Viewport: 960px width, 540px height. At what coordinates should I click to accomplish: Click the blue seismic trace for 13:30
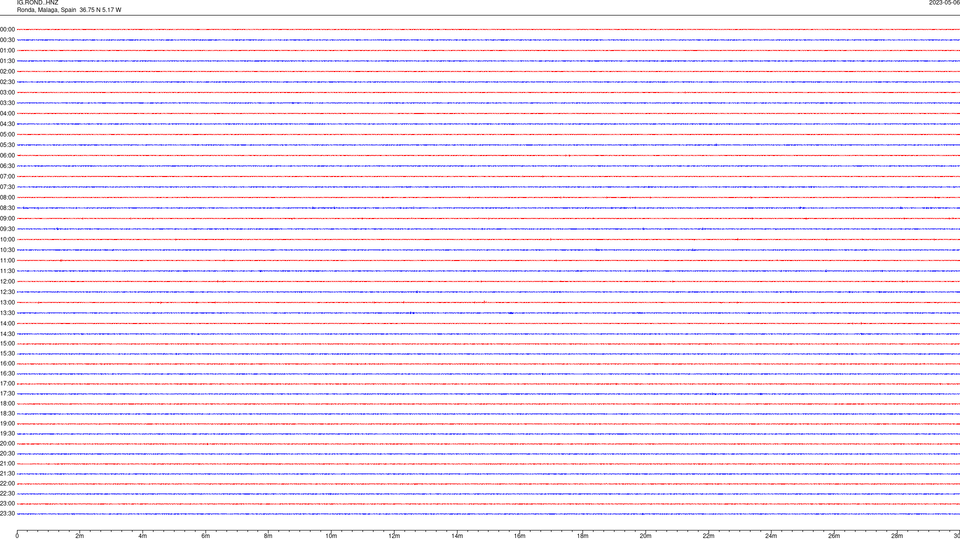tap(488, 313)
